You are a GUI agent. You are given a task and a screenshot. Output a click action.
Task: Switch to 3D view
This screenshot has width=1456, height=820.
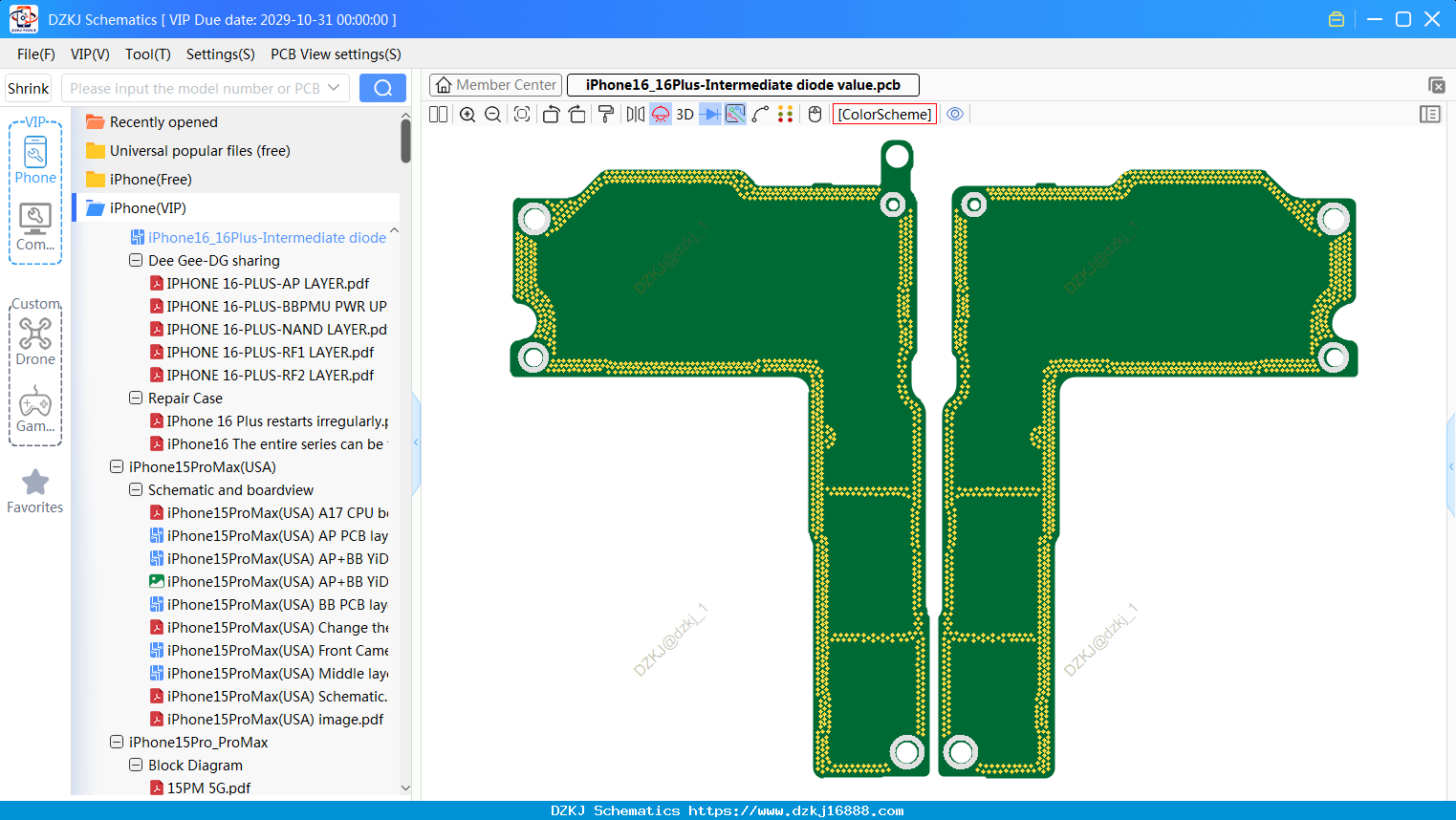(x=685, y=114)
